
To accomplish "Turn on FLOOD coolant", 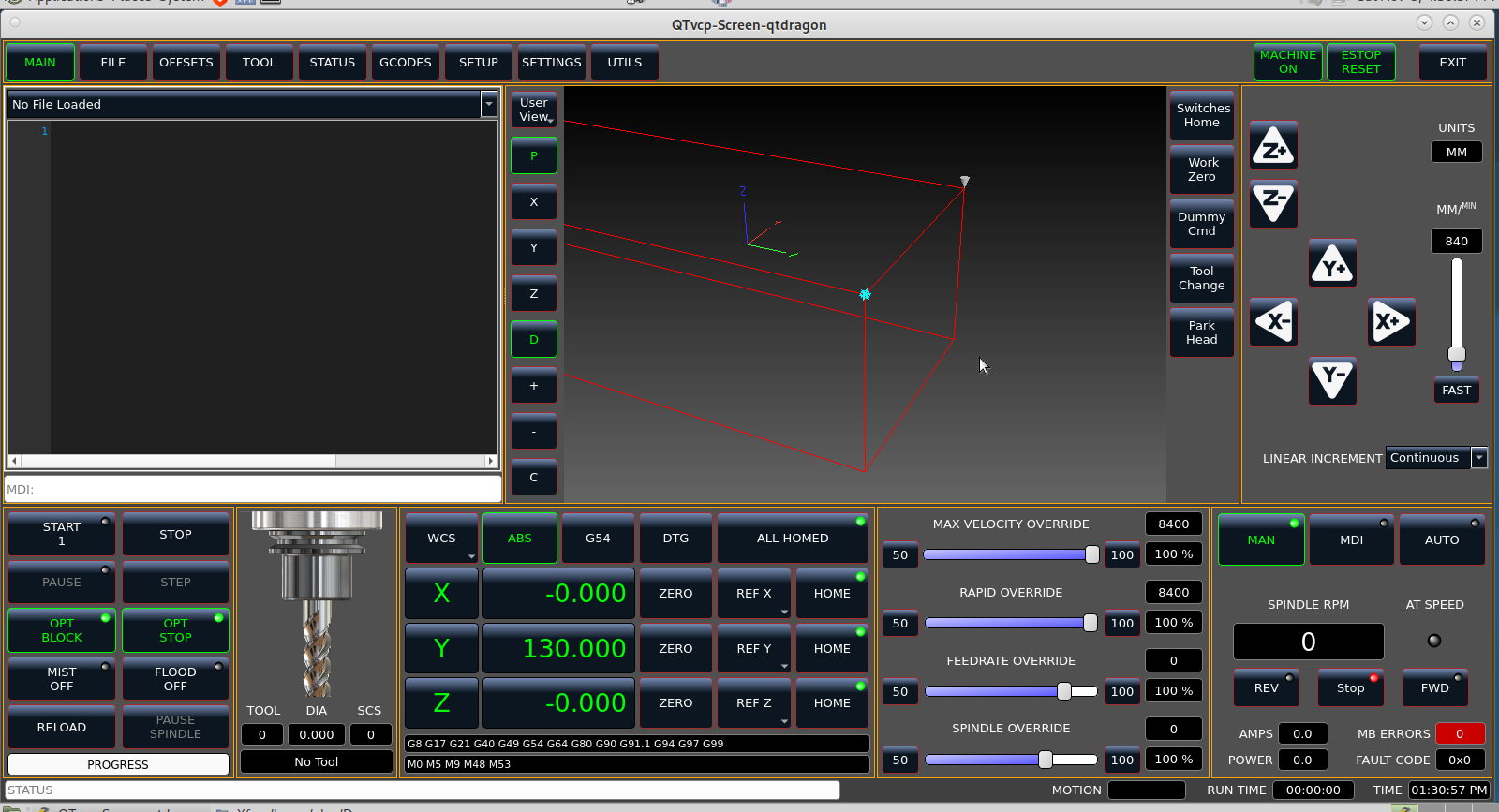I will tap(175, 679).
